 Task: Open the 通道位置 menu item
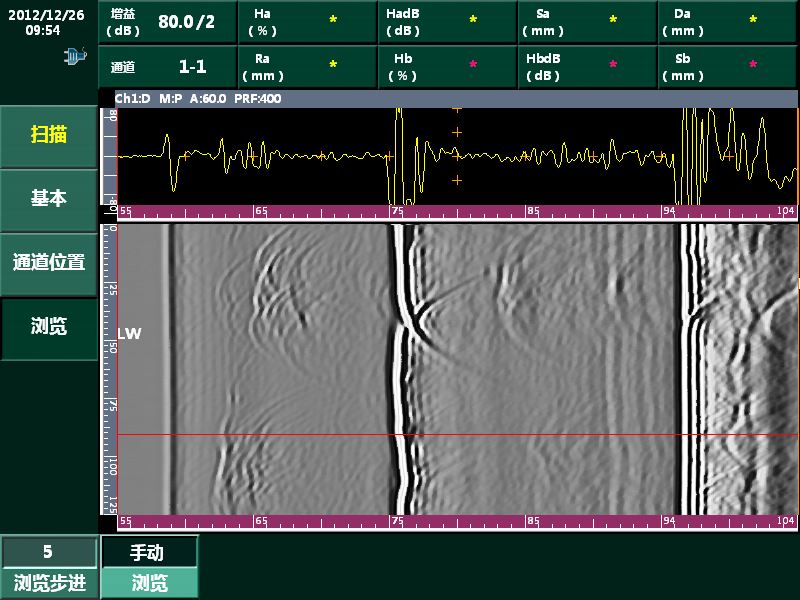pos(49,263)
